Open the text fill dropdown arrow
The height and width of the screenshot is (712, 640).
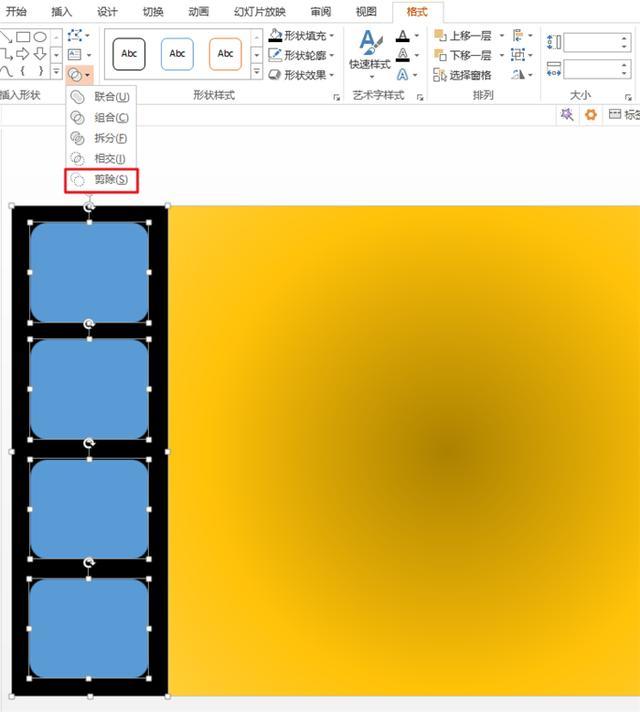point(417,35)
